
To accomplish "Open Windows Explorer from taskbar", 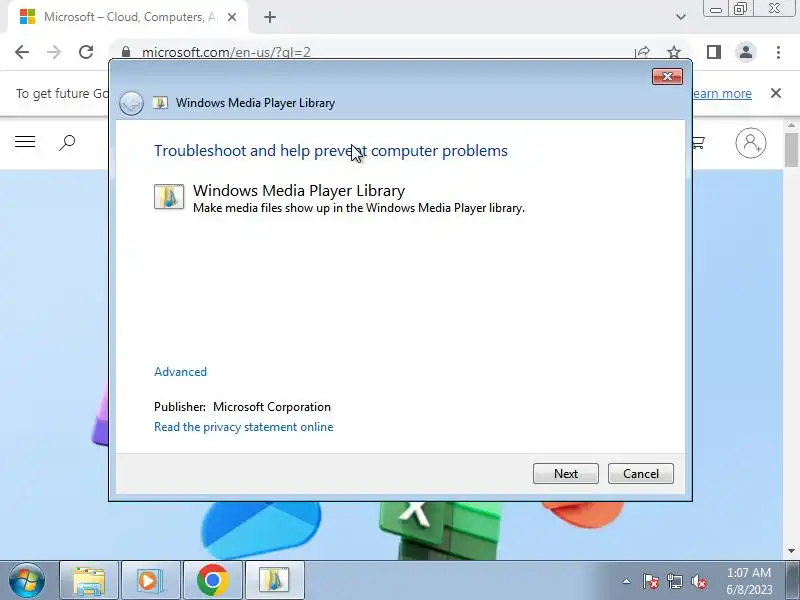I will tap(89, 580).
